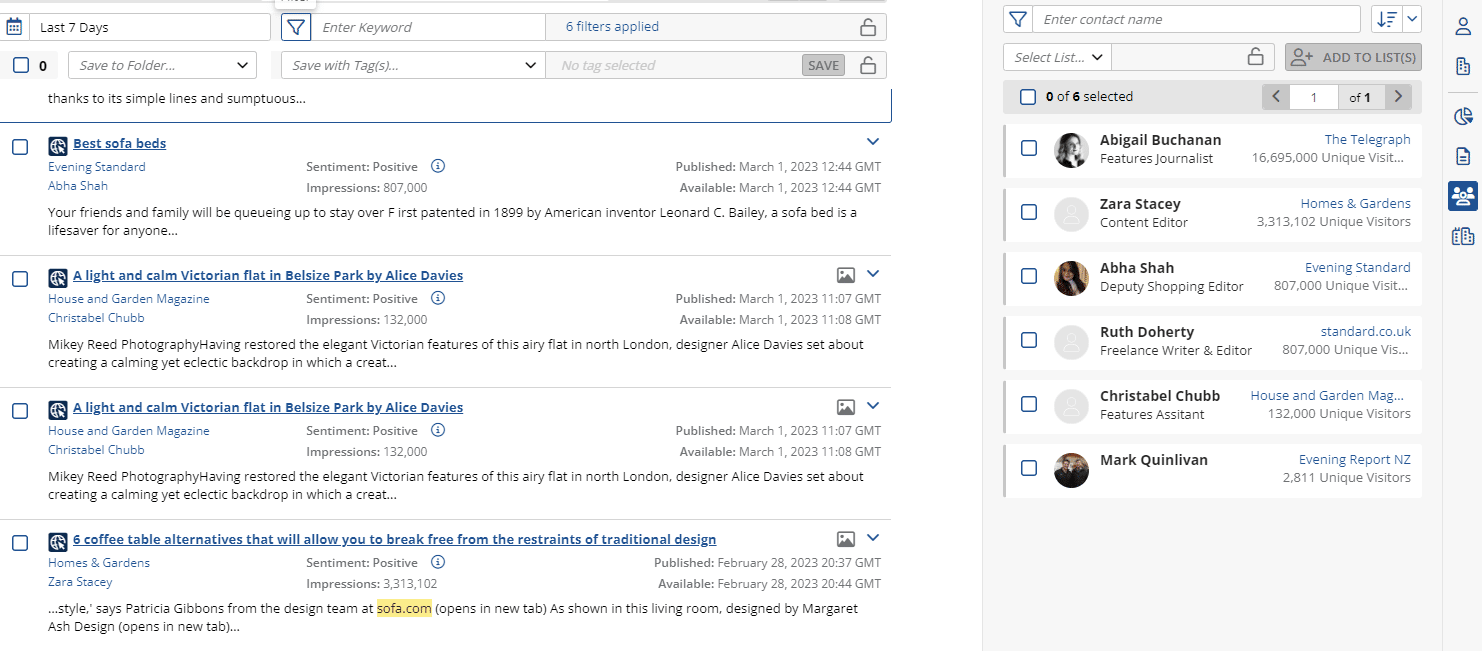Open the Select List dropdown
The width and height of the screenshot is (1482, 651).
pyautogui.click(x=1057, y=57)
